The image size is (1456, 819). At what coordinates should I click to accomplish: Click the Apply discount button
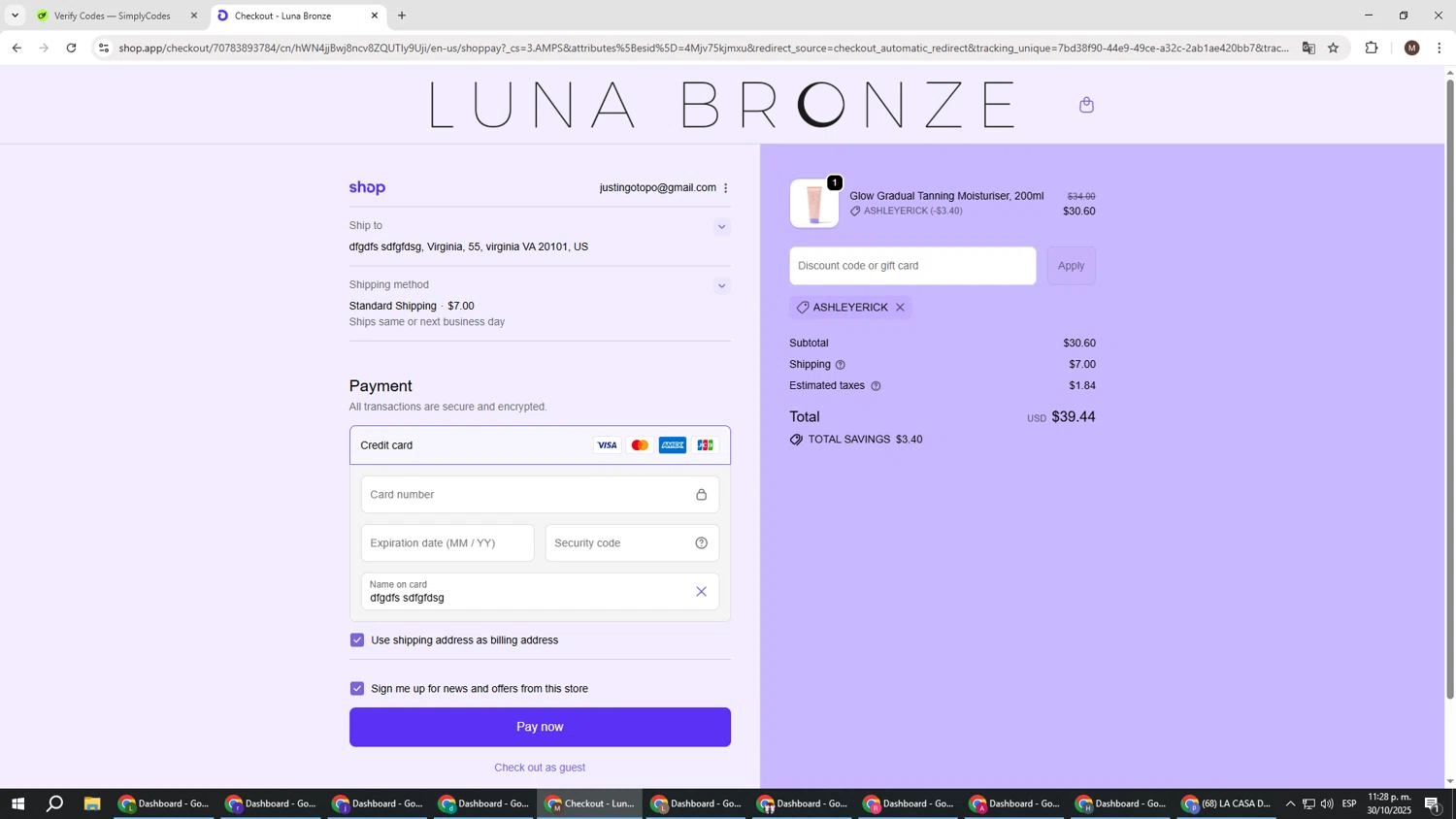(x=1071, y=266)
